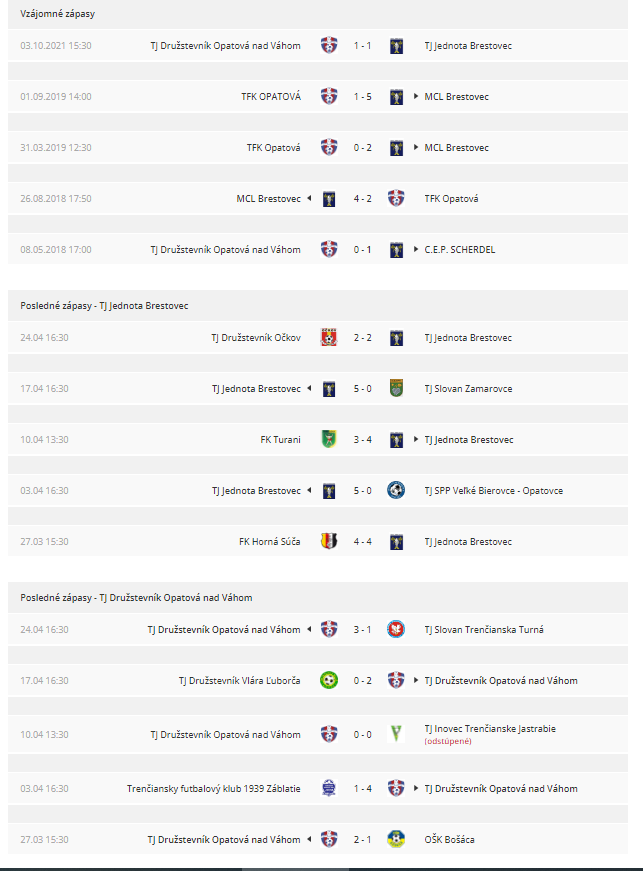Open the 0 - 0 Trenčianske Jastrabie score

click(363, 734)
